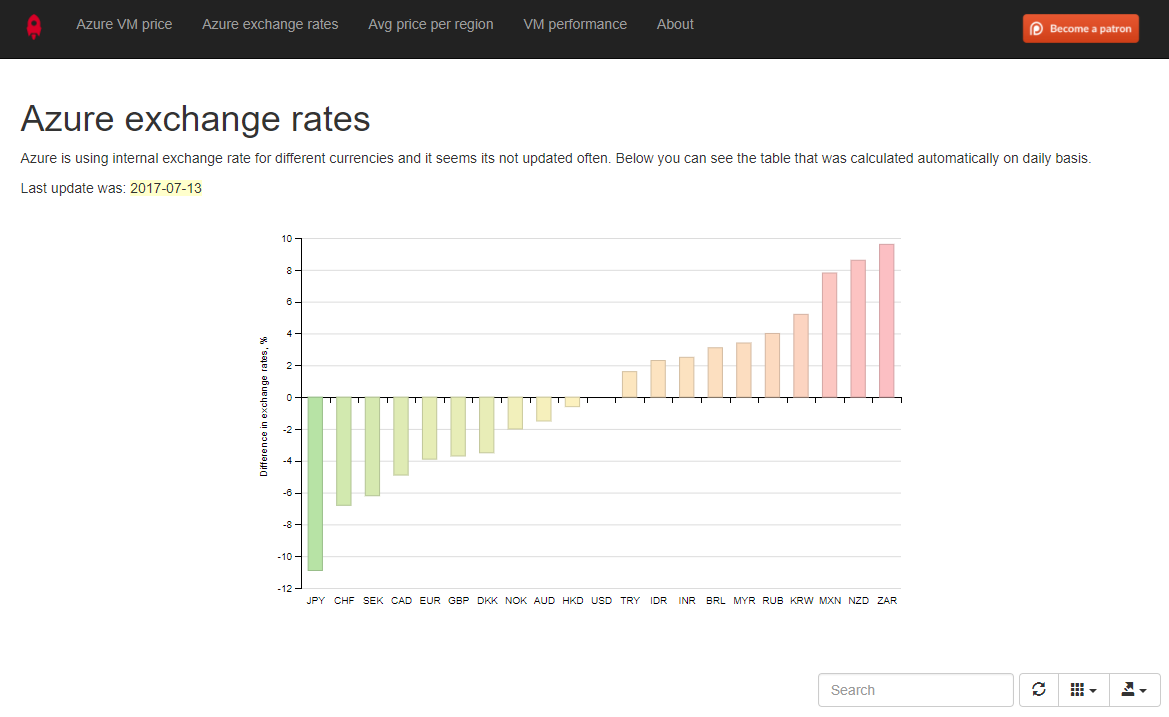The width and height of the screenshot is (1169, 717).
Task: Open the export data dropdown
Action: [x=1135, y=690]
